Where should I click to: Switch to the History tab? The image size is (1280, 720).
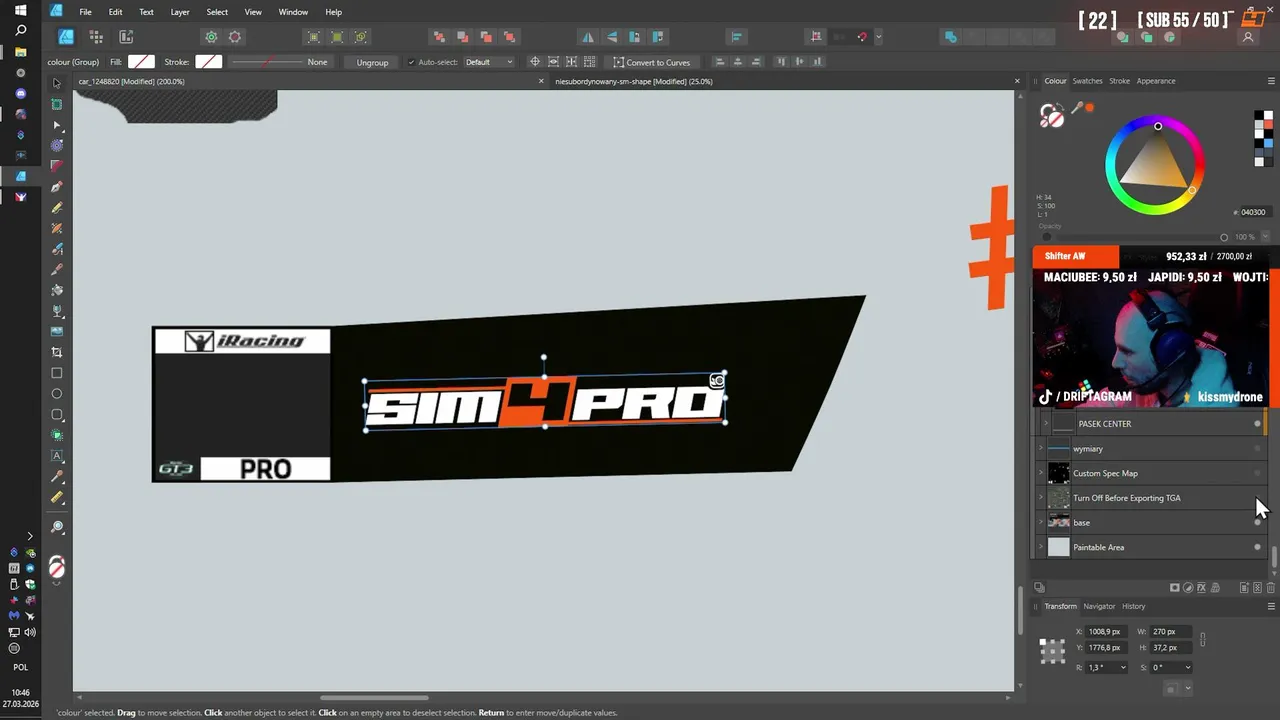(1133, 606)
